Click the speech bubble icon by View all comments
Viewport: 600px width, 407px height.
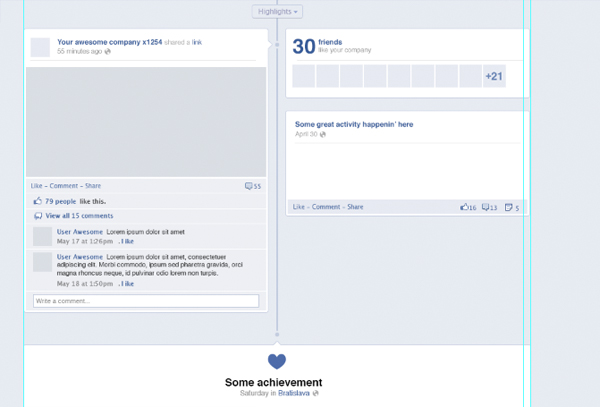pyautogui.click(x=38, y=216)
